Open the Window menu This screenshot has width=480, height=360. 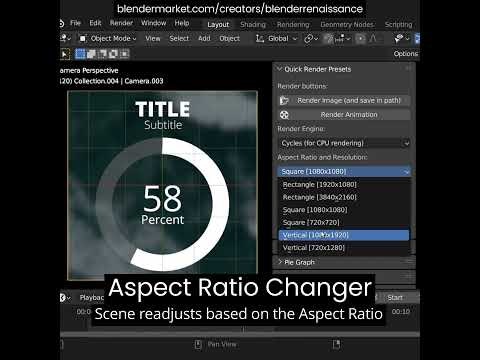(x=153, y=23)
